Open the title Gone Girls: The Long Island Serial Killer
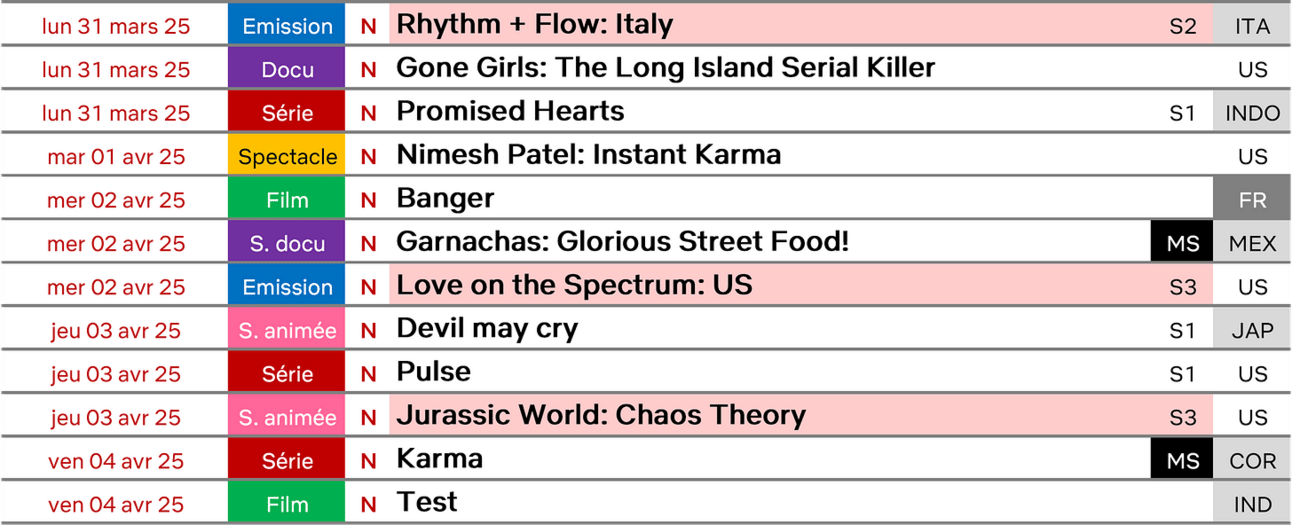The width and height of the screenshot is (1292, 525). pos(666,68)
